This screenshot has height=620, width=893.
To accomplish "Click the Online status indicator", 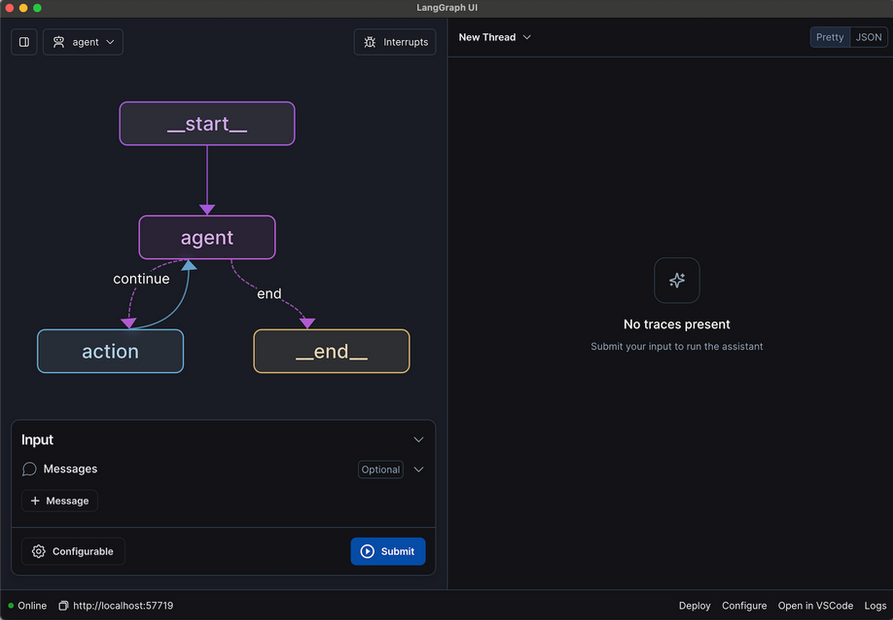I will [27, 606].
